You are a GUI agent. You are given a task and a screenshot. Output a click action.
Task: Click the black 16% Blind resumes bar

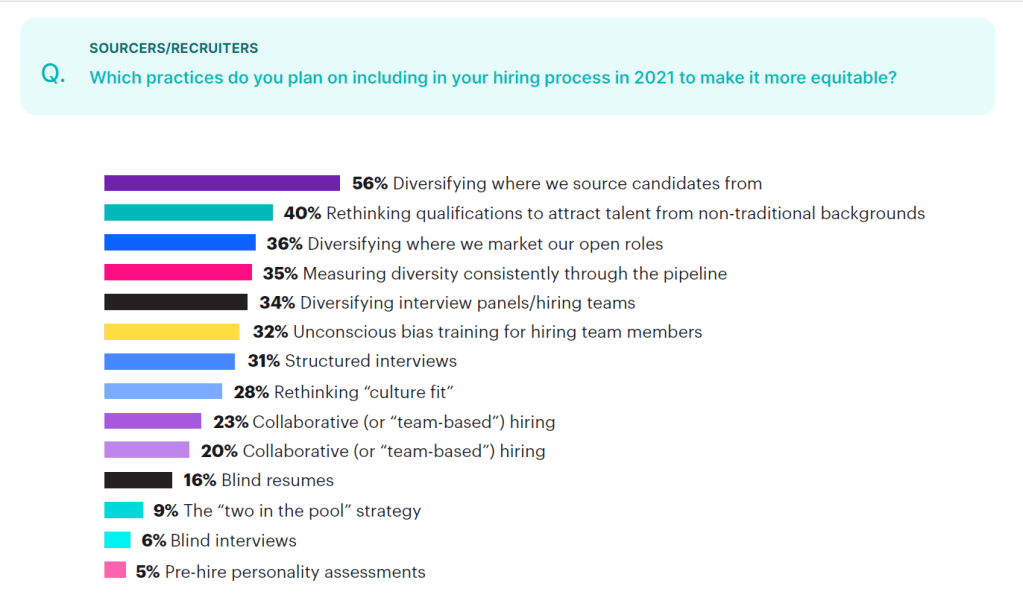(x=137, y=481)
